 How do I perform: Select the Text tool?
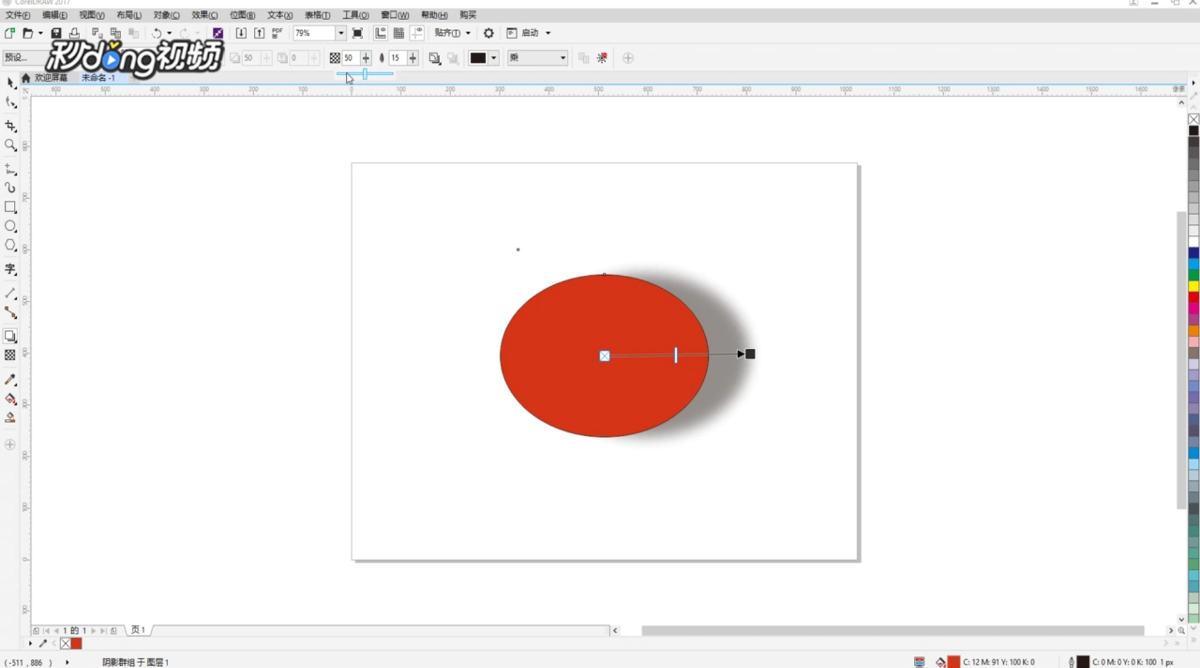click(11, 269)
